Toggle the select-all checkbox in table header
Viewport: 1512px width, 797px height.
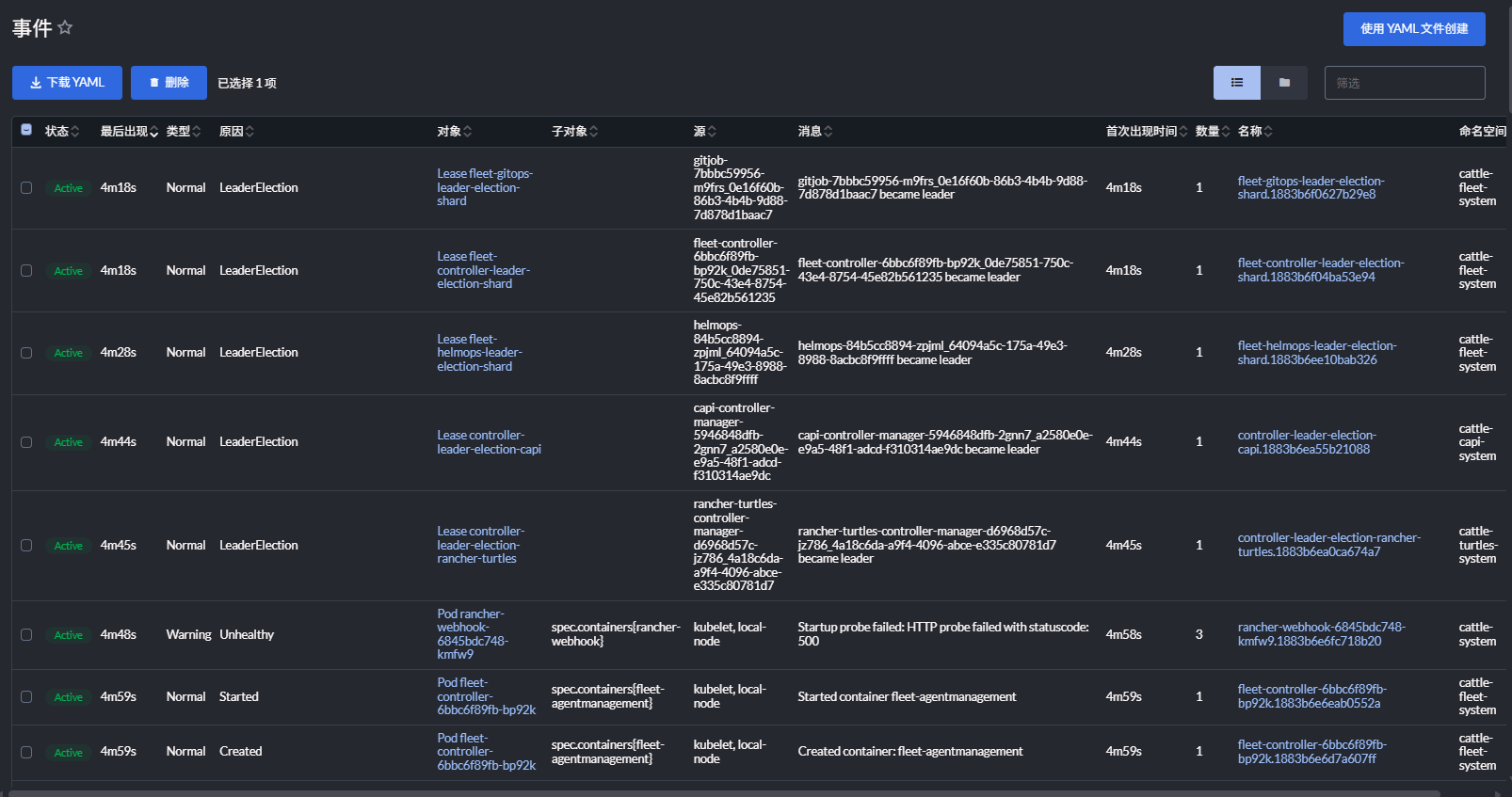pos(26,130)
